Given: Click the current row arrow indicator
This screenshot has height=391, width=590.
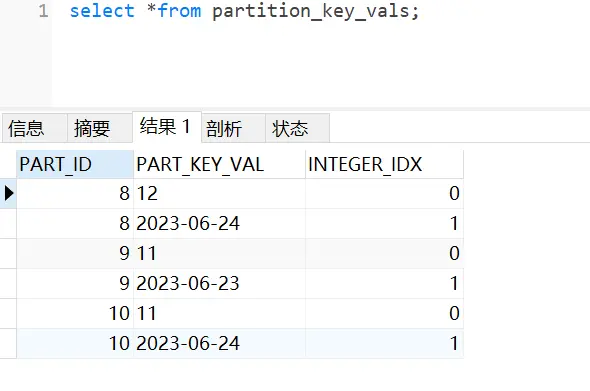Looking at the screenshot, I should tap(8, 193).
